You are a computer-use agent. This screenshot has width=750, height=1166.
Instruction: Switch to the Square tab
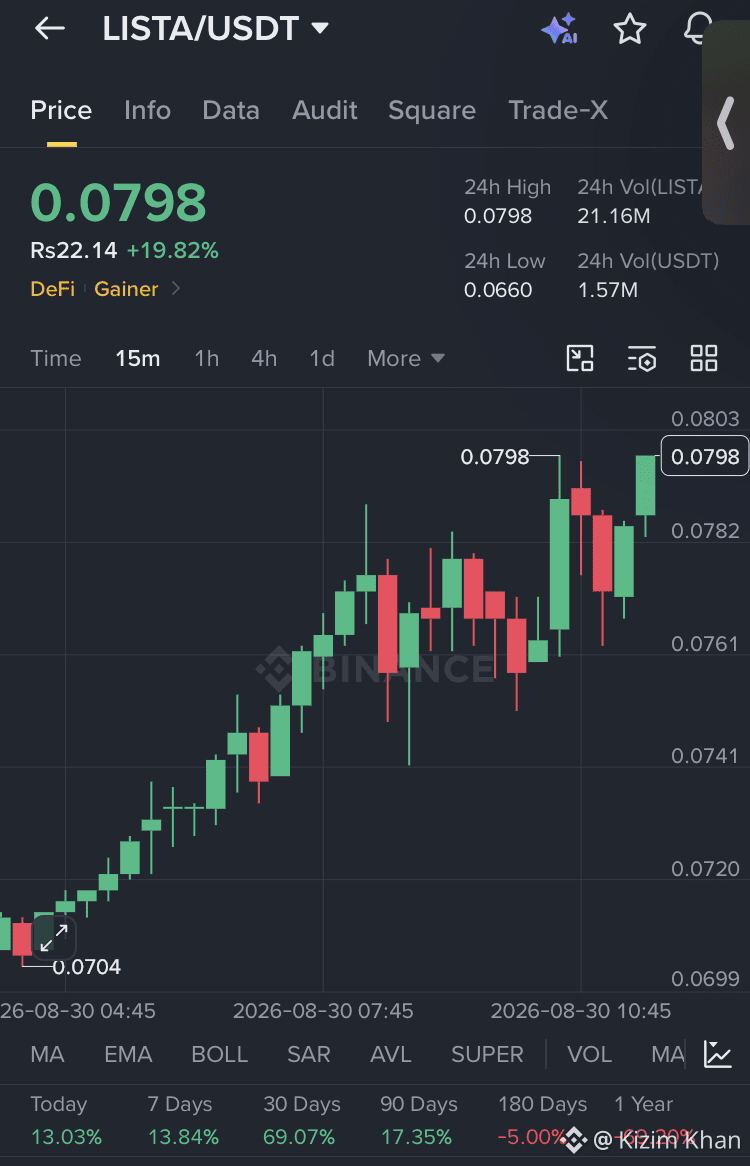(432, 110)
